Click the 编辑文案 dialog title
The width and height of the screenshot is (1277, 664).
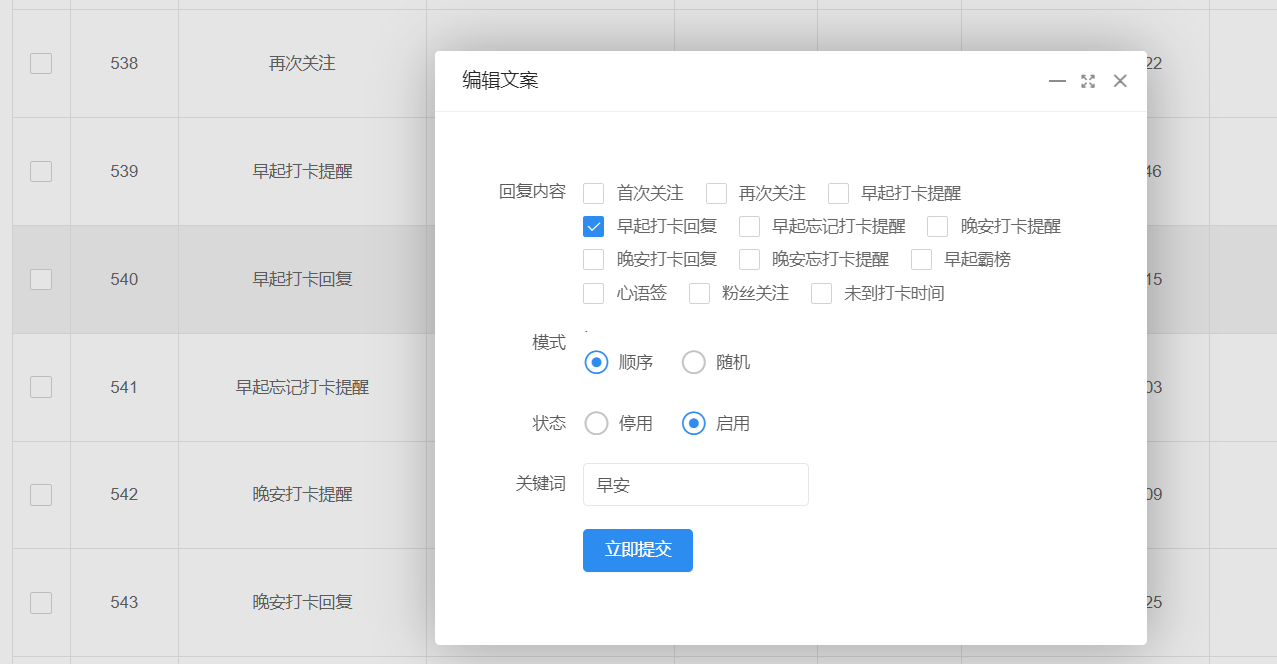pyautogui.click(x=500, y=81)
